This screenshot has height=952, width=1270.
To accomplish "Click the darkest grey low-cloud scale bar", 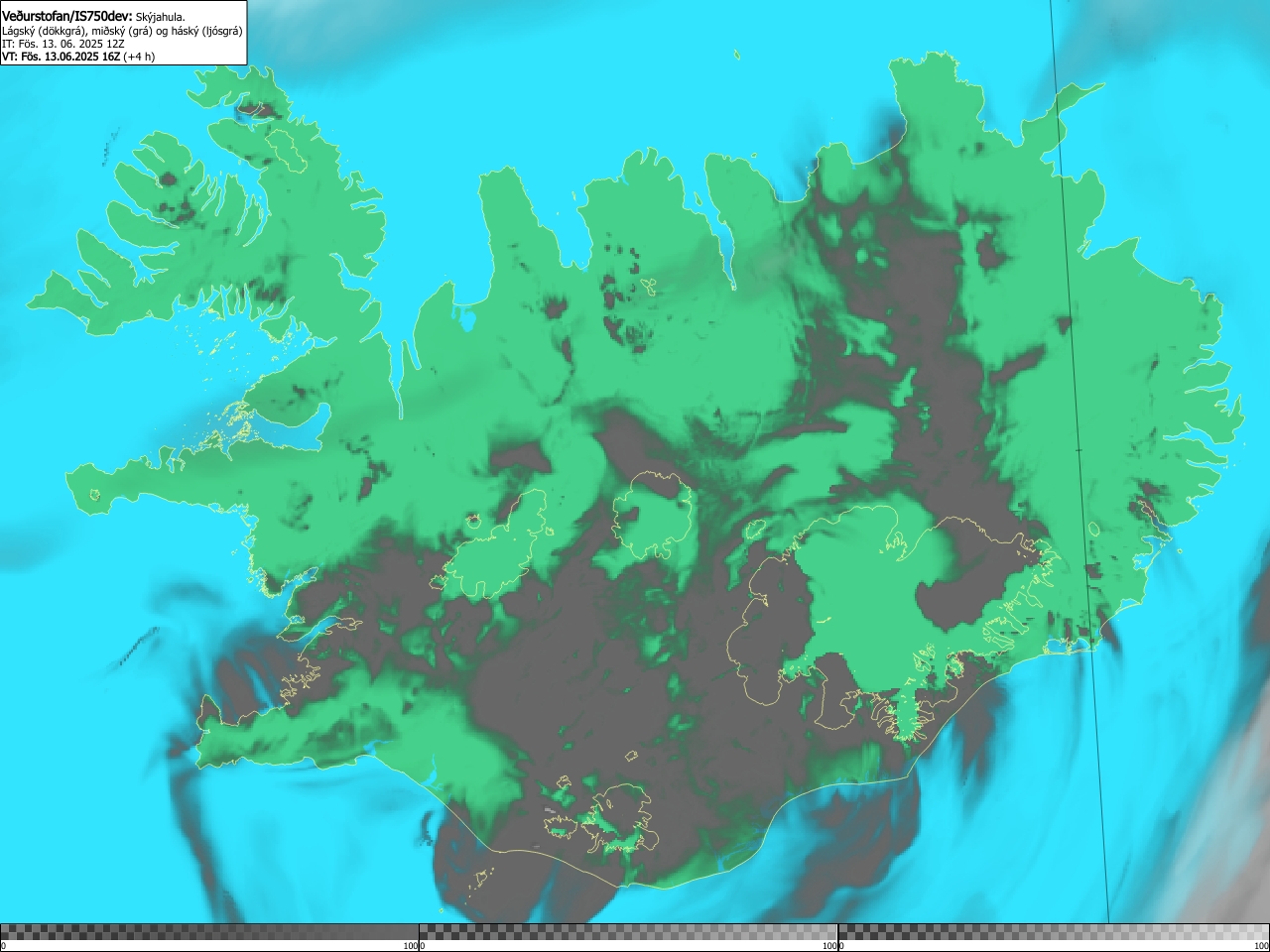I will tap(209, 932).
